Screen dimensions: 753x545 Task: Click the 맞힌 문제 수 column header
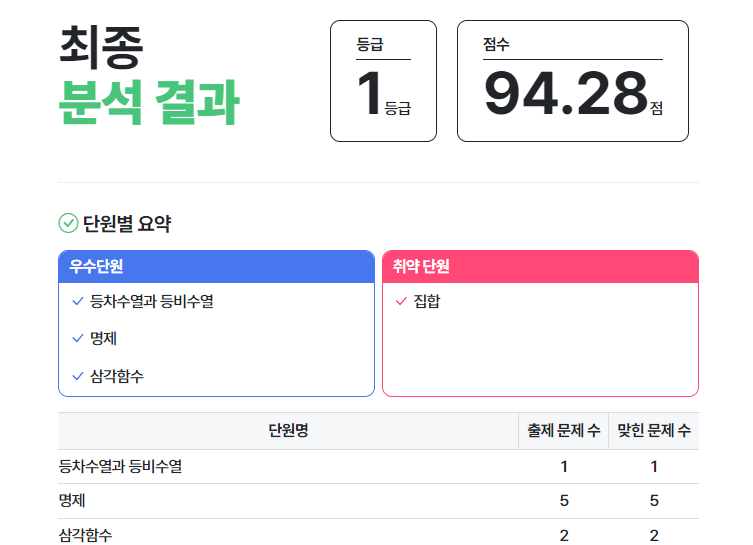coord(654,431)
